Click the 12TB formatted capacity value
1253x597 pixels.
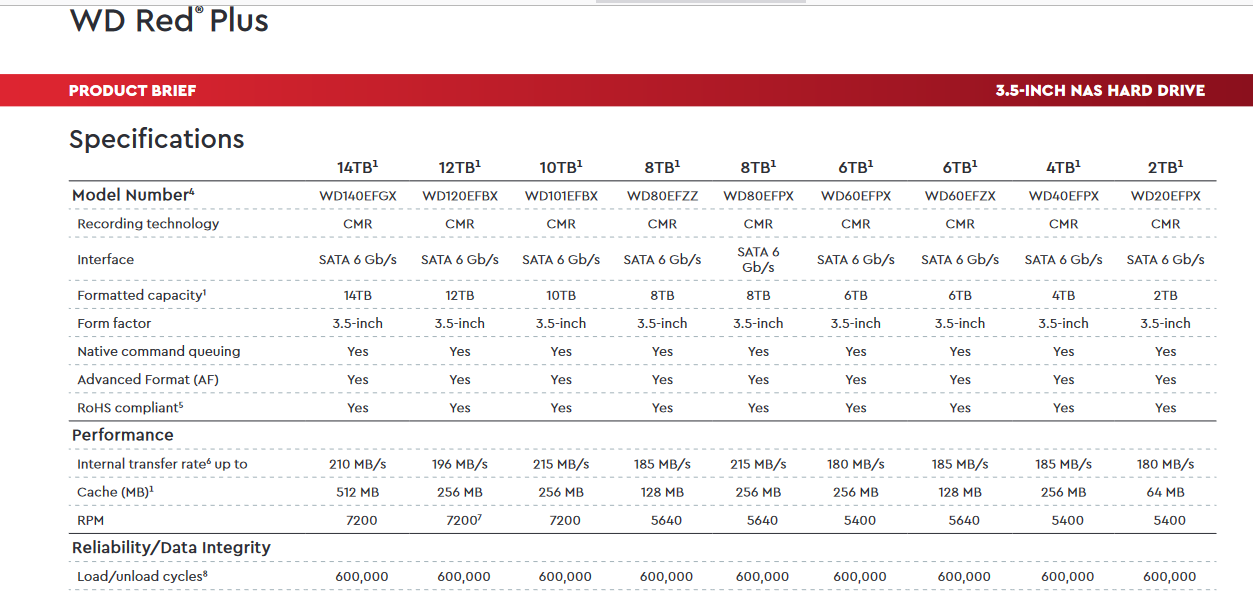pyautogui.click(x=460, y=296)
